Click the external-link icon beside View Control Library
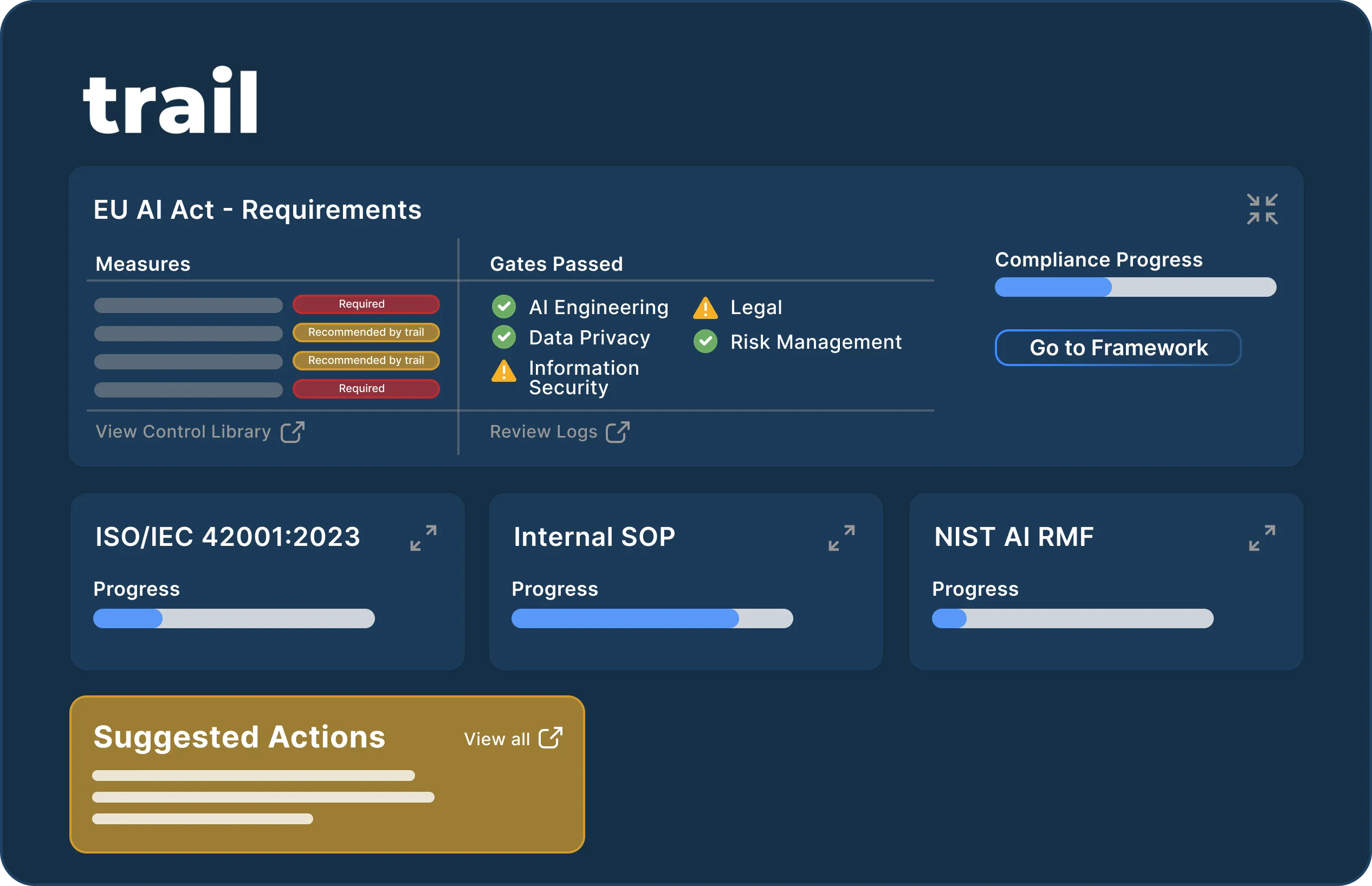 point(293,432)
